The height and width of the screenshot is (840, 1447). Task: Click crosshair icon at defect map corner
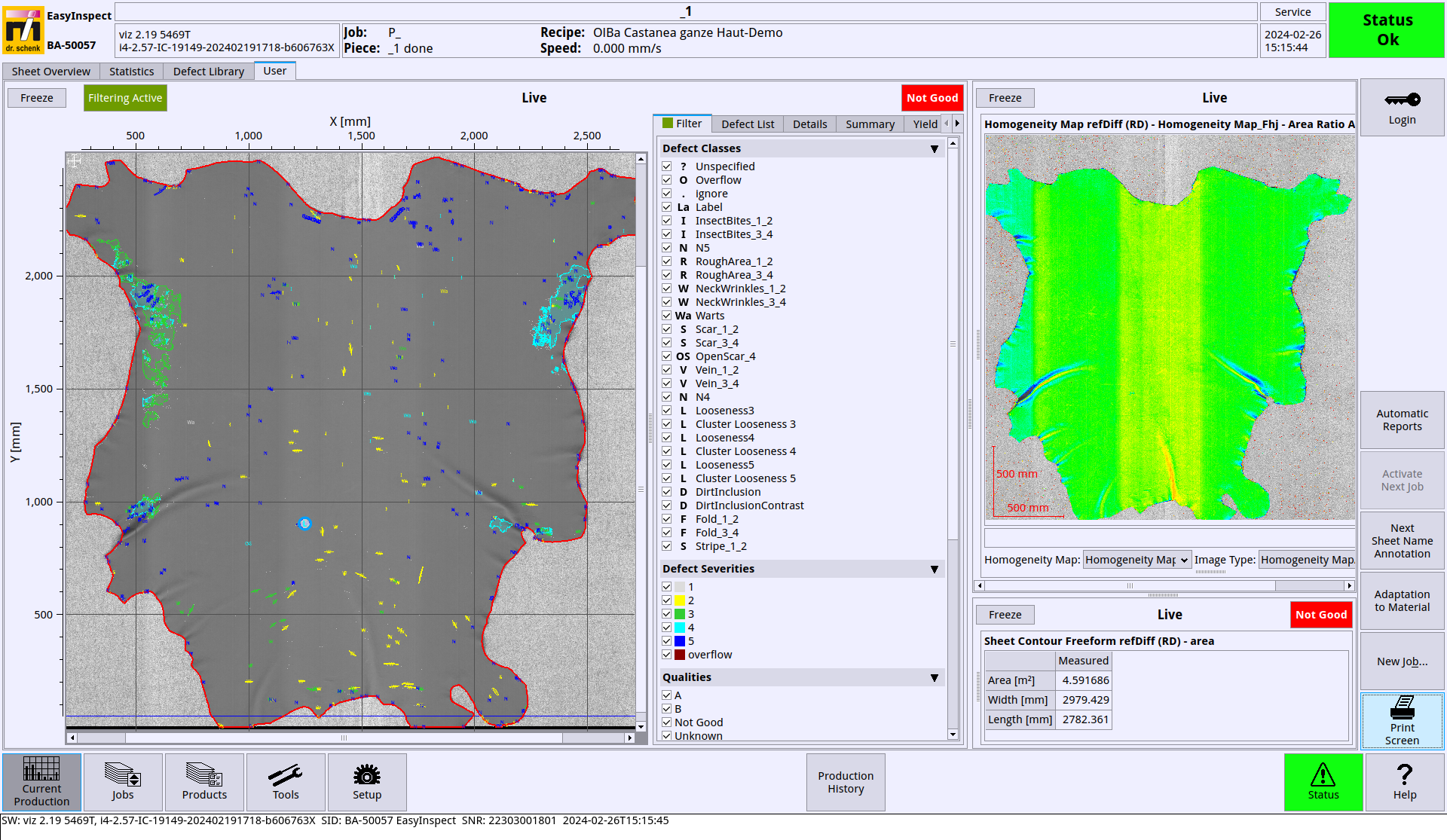[74, 160]
